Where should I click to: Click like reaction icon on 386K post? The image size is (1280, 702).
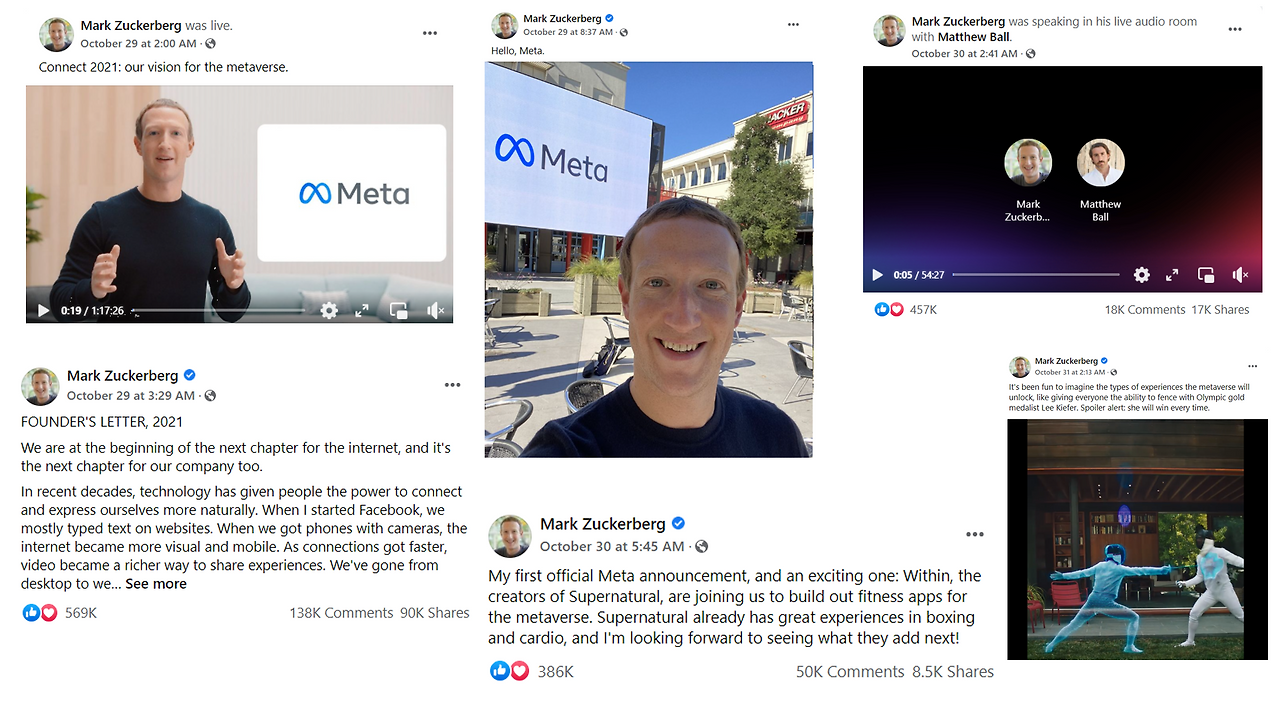click(x=500, y=671)
